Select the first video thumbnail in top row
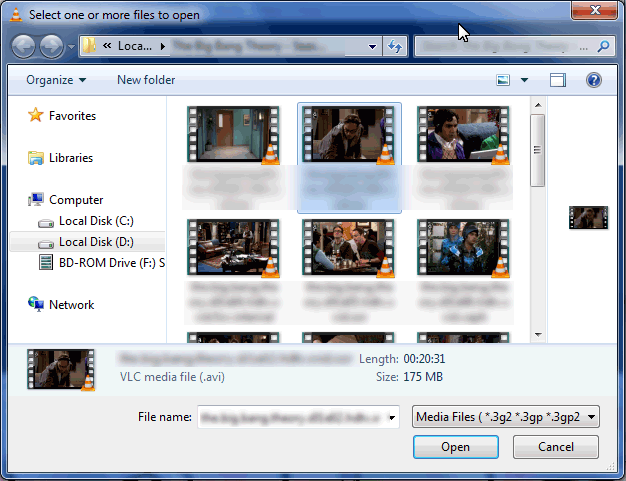This screenshot has width=626, height=481. tap(235, 134)
